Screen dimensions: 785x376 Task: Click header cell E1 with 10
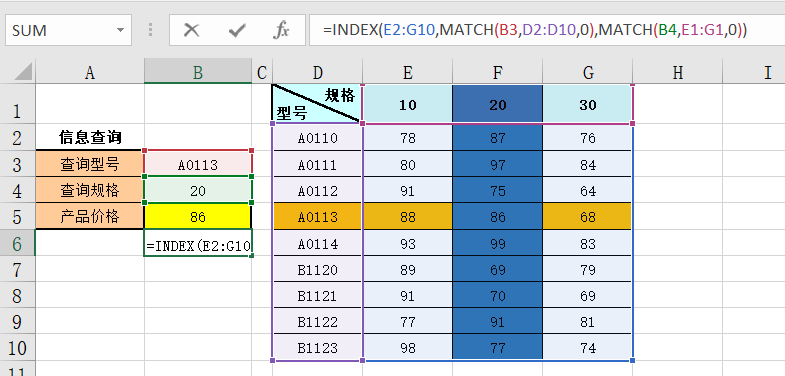408,104
